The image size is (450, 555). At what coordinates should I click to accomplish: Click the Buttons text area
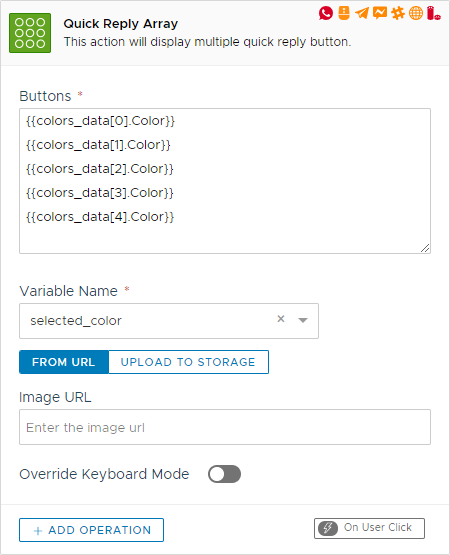[x=225, y=181]
